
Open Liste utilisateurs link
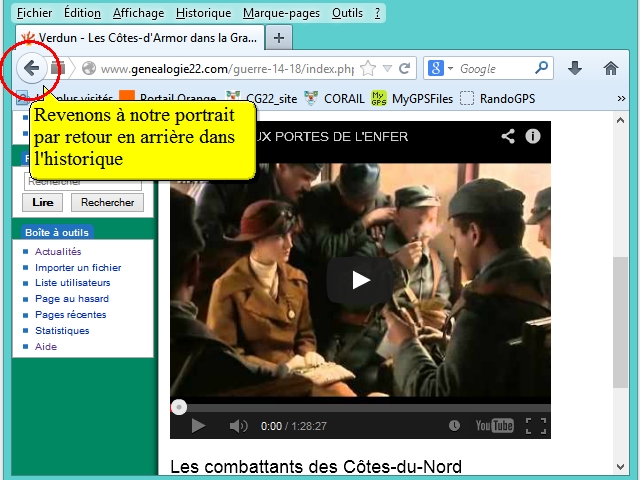pos(73,282)
